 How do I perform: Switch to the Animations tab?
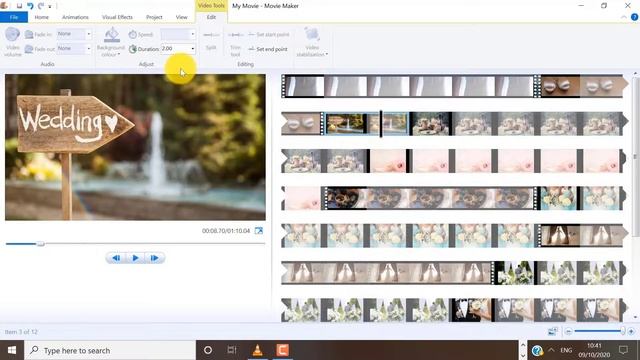(x=75, y=17)
